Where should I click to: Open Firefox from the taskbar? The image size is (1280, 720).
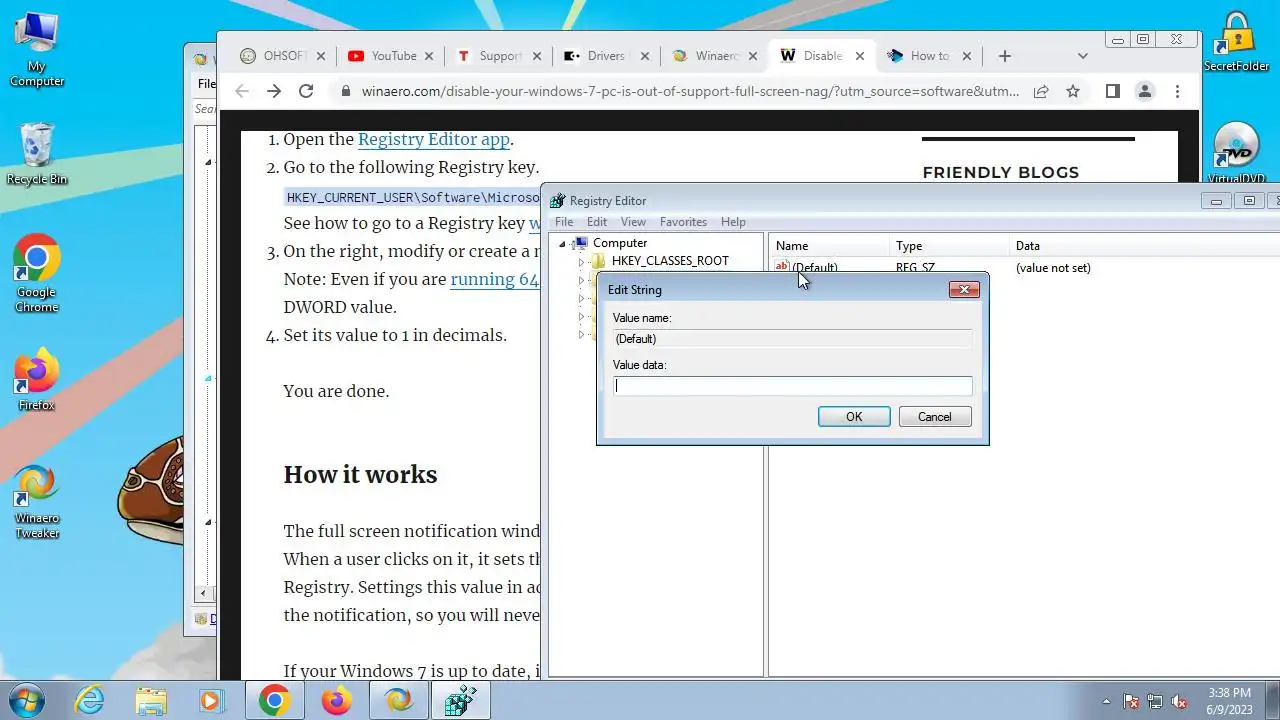pyautogui.click(x=336, y=701)
